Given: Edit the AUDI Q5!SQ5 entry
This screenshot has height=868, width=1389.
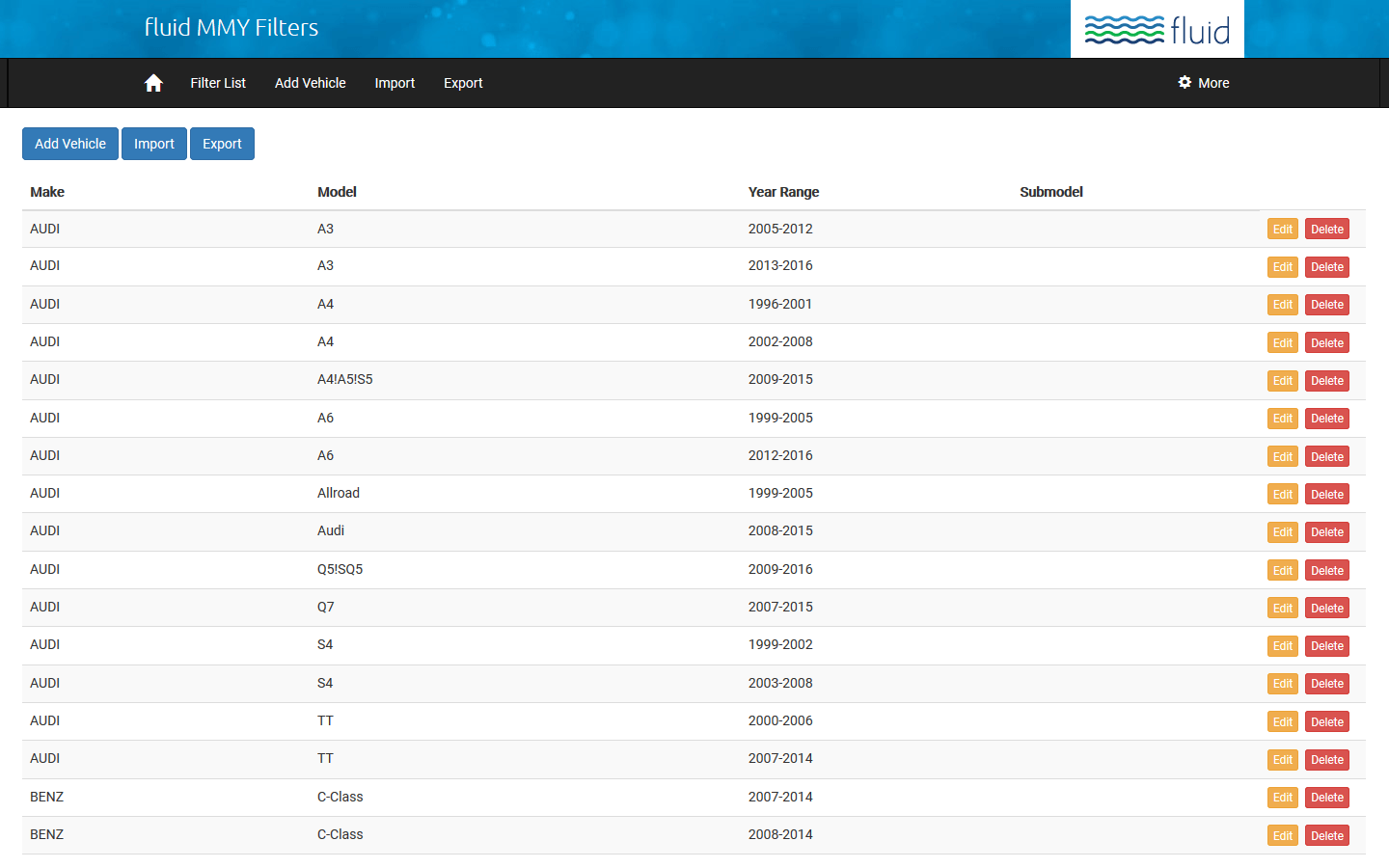Looking at the screenshot, I should [1282, 571].
